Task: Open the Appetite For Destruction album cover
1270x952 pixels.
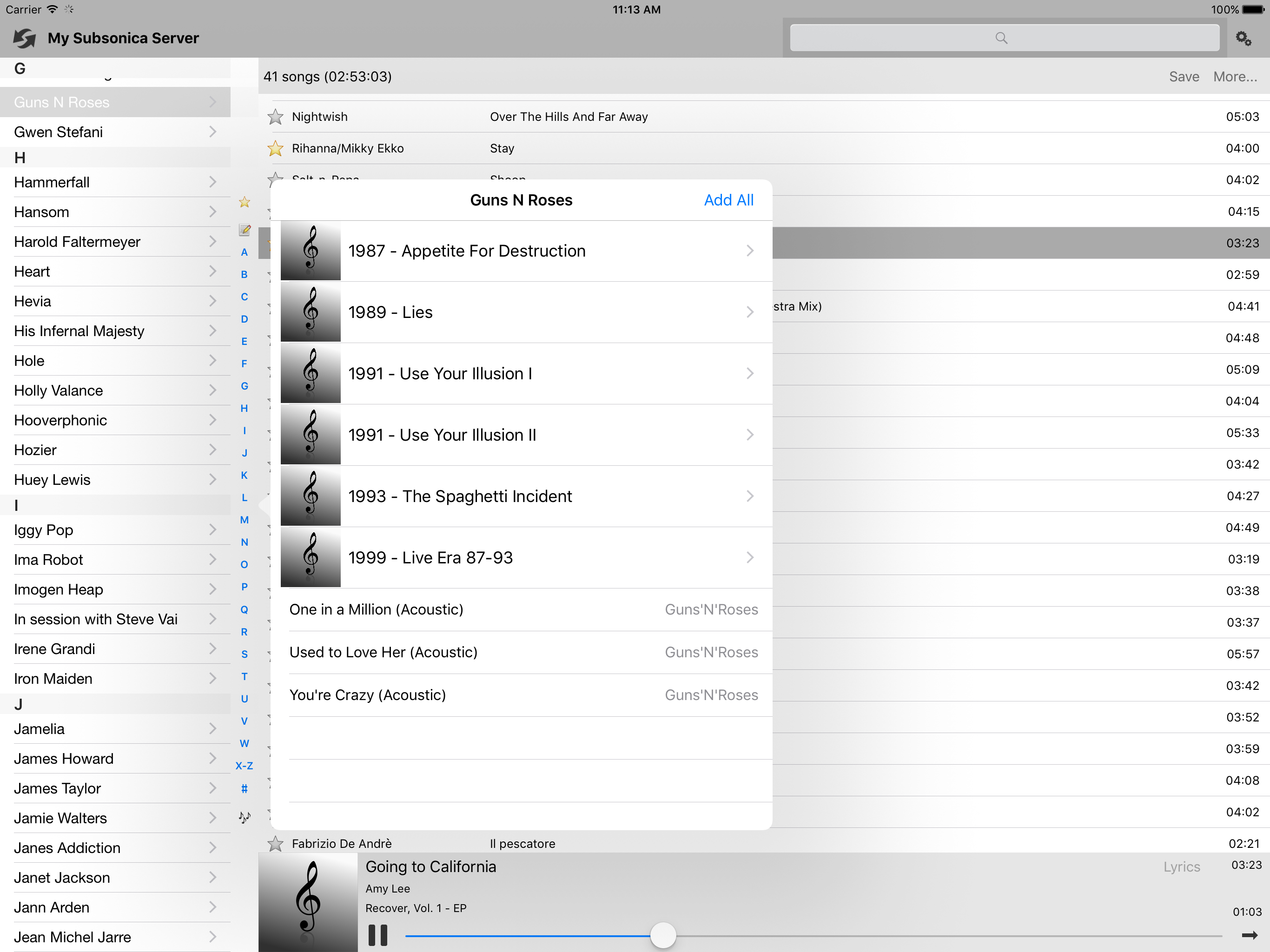Action: [311, 251]
